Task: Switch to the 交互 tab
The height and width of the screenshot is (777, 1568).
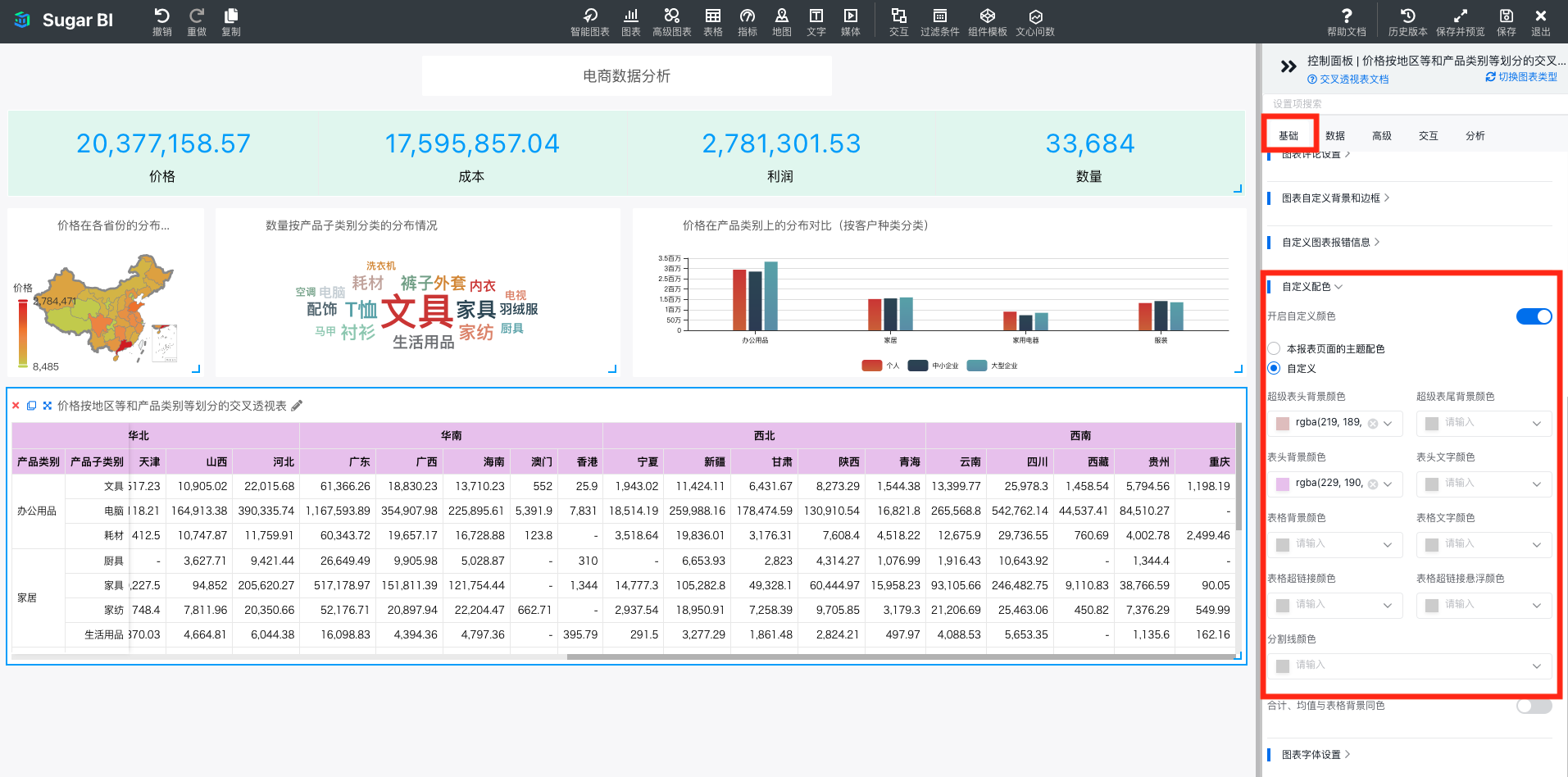Action: 1429,136
